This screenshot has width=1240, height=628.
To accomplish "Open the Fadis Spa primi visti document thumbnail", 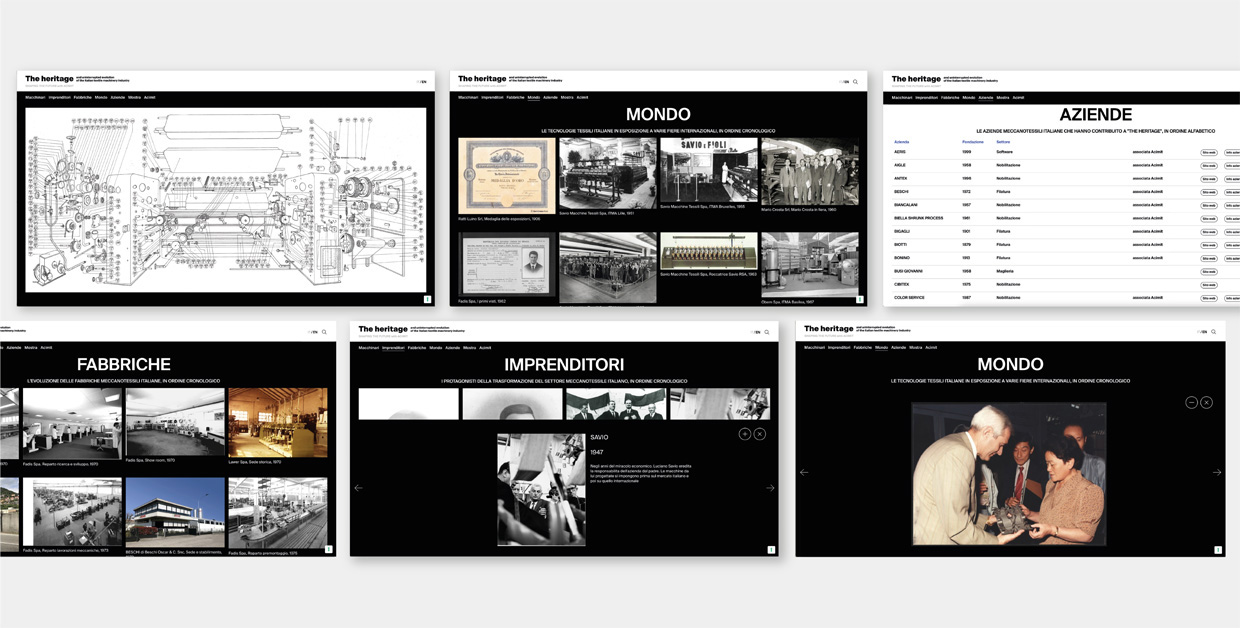I will tap(506, 264).
